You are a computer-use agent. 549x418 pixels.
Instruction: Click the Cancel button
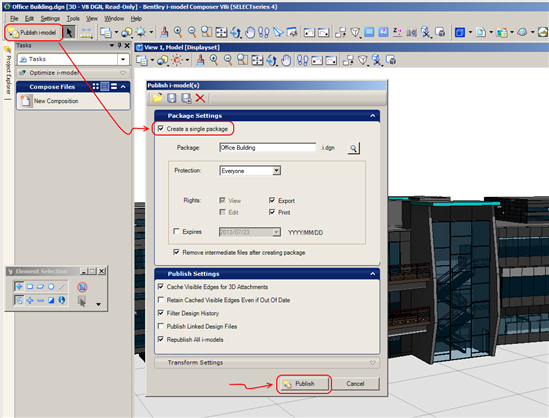pyautogui.click(x=355, y=384)
